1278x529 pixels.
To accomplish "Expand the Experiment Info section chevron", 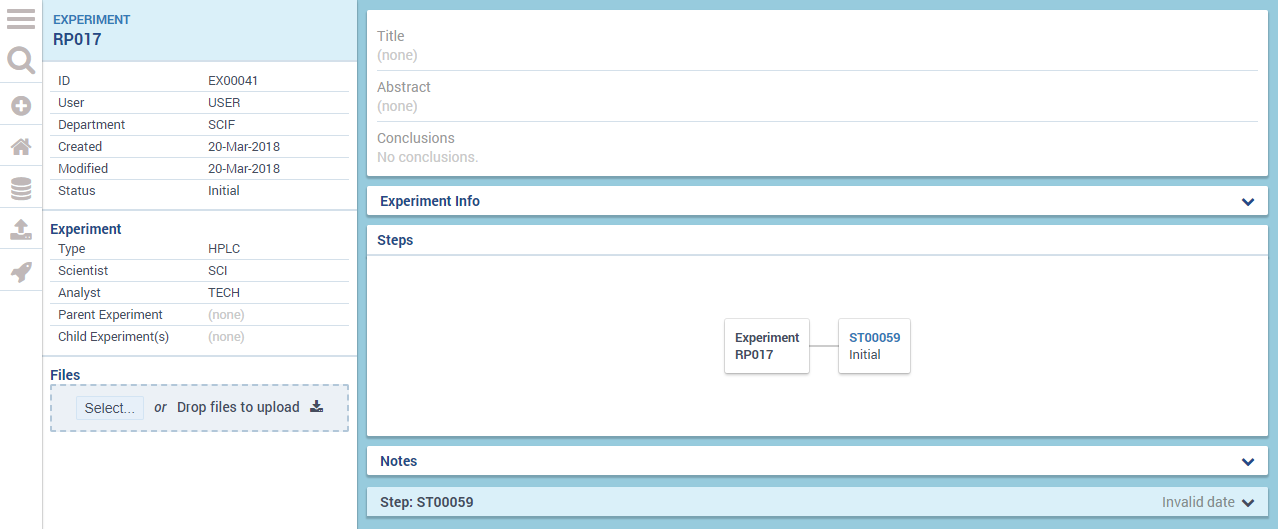I will [1247, 202].
